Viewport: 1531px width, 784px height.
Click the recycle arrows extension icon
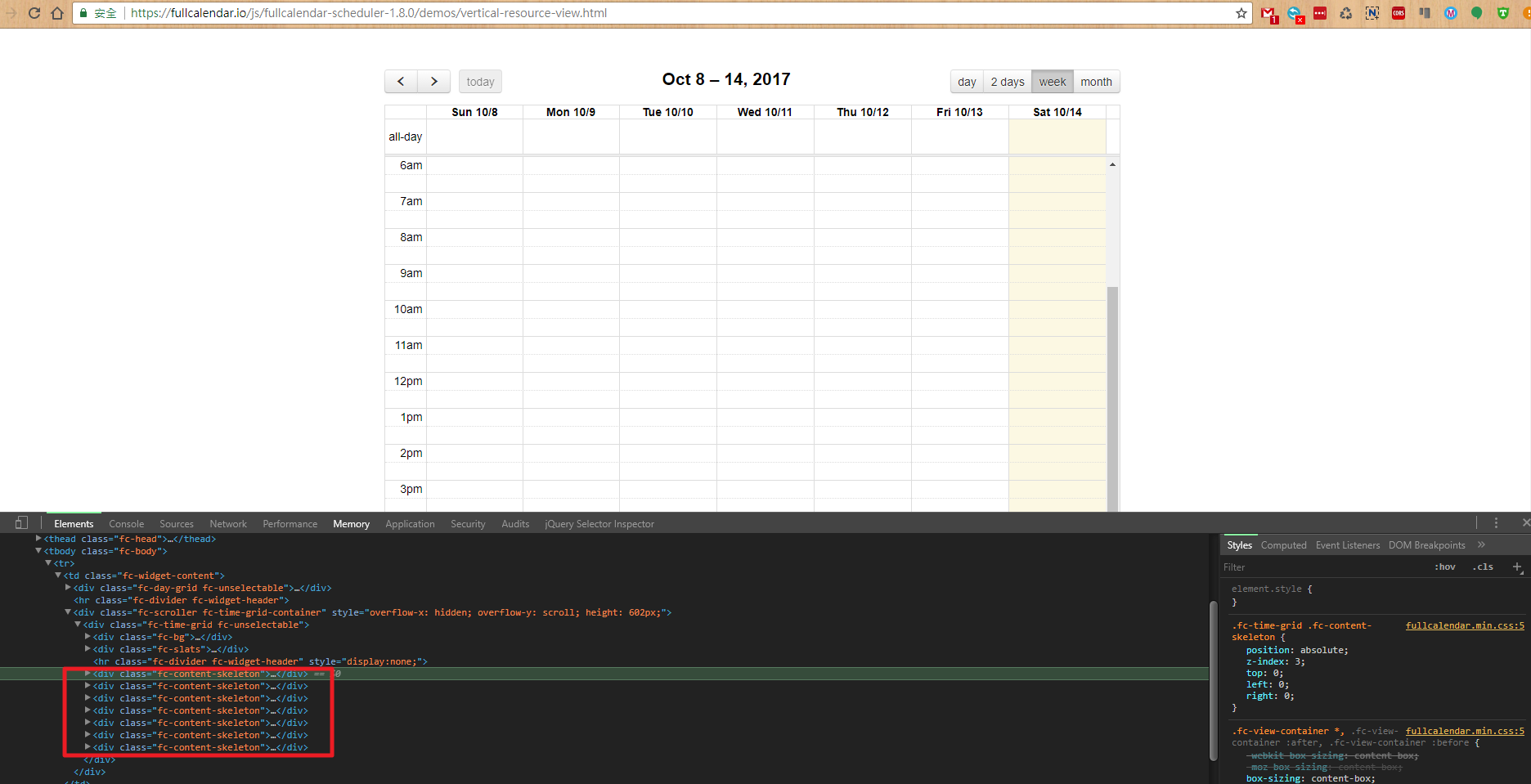click(1346, 13)
